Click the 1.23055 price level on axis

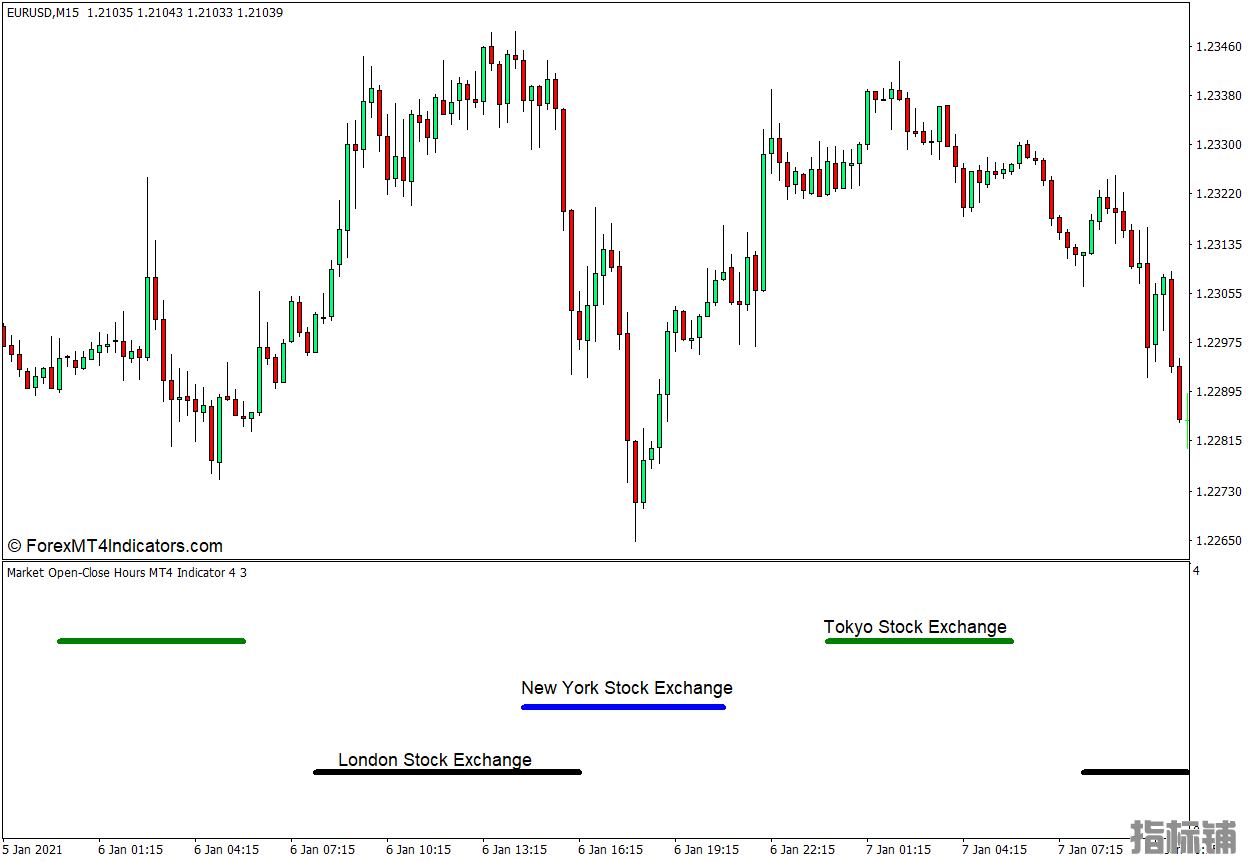click(x=1217, y=294)
